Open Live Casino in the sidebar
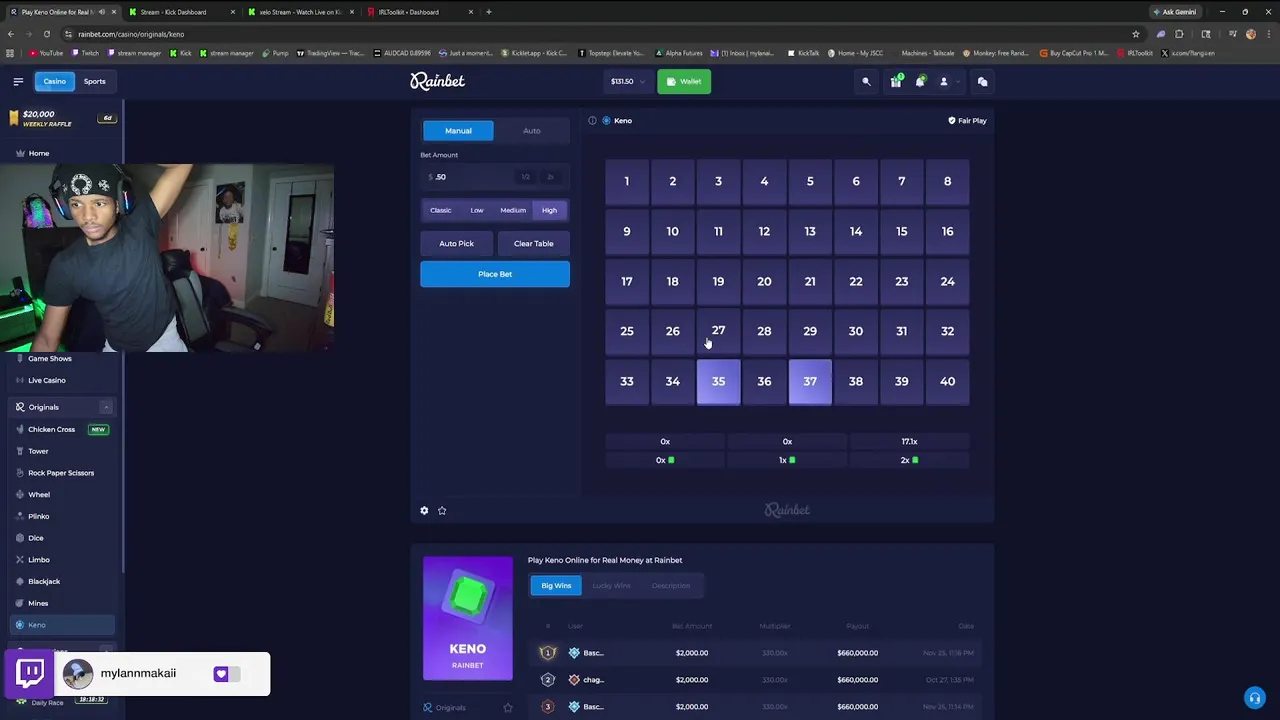The height and width of the screenshot is (720, 1280). 46,380
